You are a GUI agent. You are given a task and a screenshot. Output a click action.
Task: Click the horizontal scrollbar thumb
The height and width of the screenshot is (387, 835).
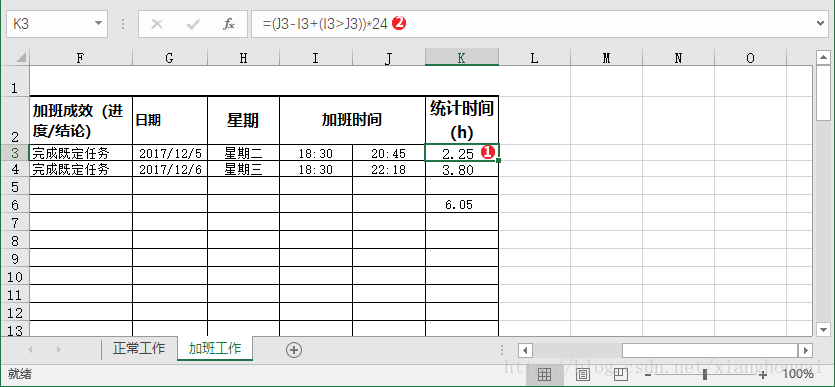point(710,350)
